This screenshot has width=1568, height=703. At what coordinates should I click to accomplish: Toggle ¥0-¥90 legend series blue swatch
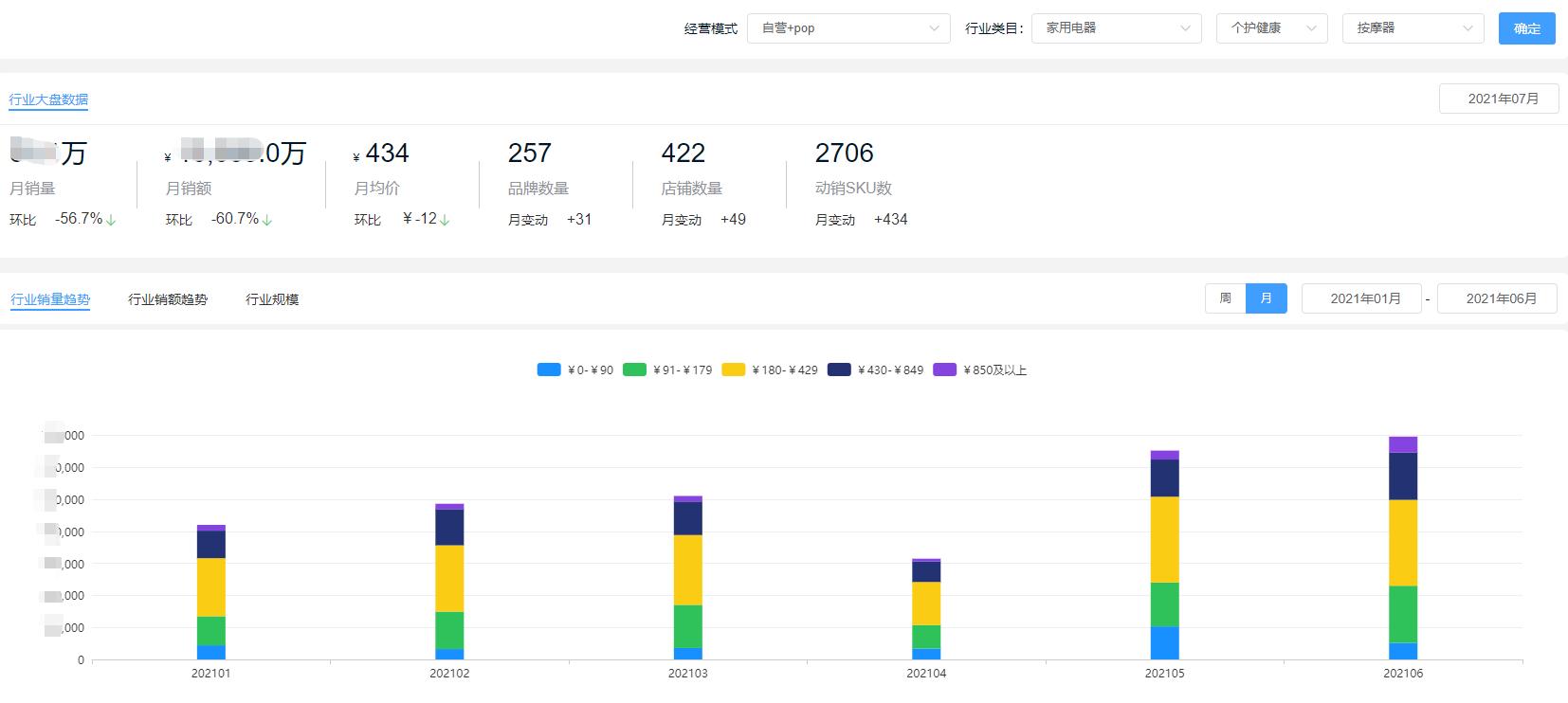[x=549, y=370]
